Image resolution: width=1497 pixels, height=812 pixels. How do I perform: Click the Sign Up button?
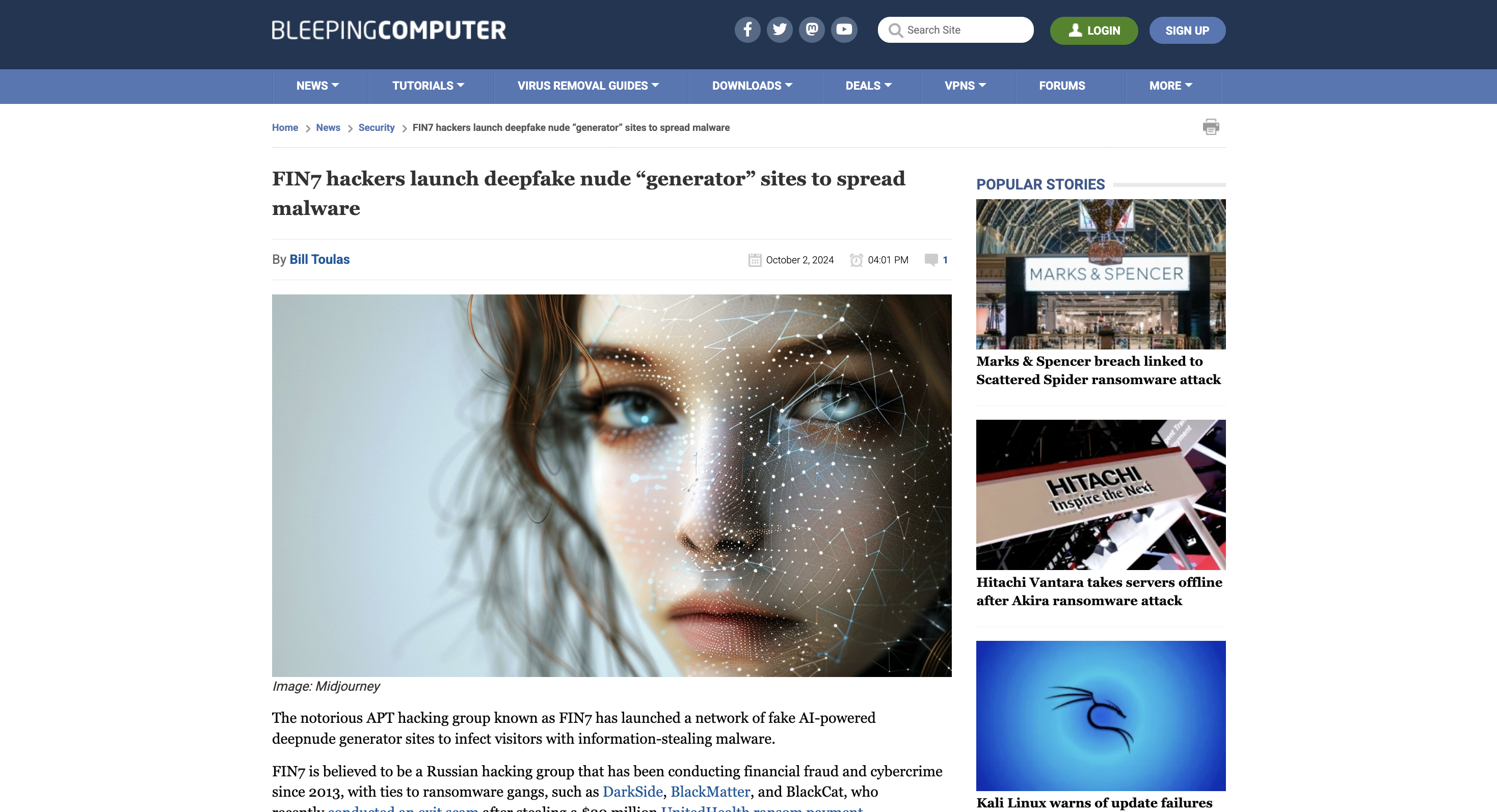pyautogui.click(x=1187, y=30)
